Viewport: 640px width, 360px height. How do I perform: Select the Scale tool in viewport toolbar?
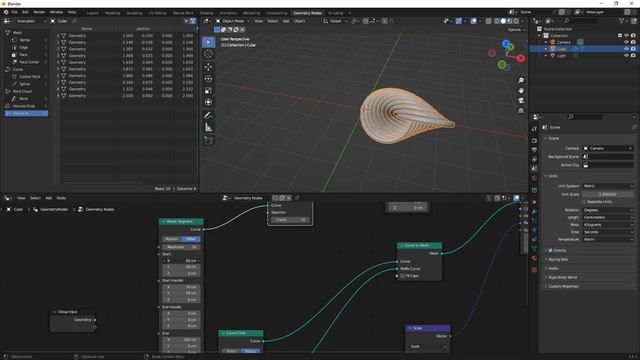(209, 90)
